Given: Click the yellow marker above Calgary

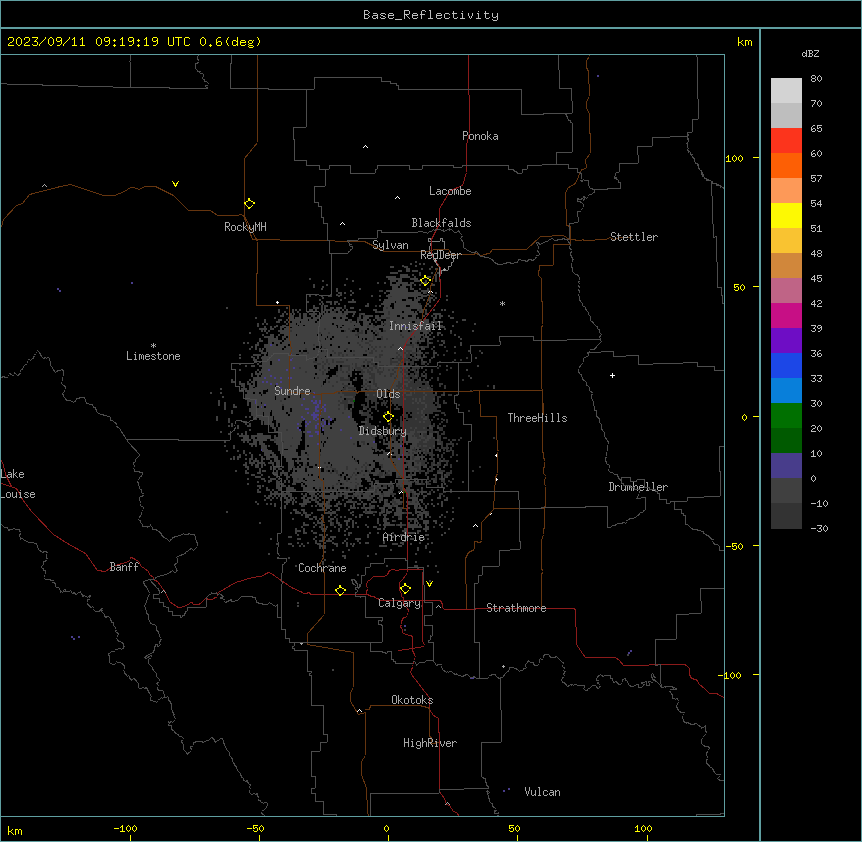Looking at the screenshot, I should click(x=405, y=589).
